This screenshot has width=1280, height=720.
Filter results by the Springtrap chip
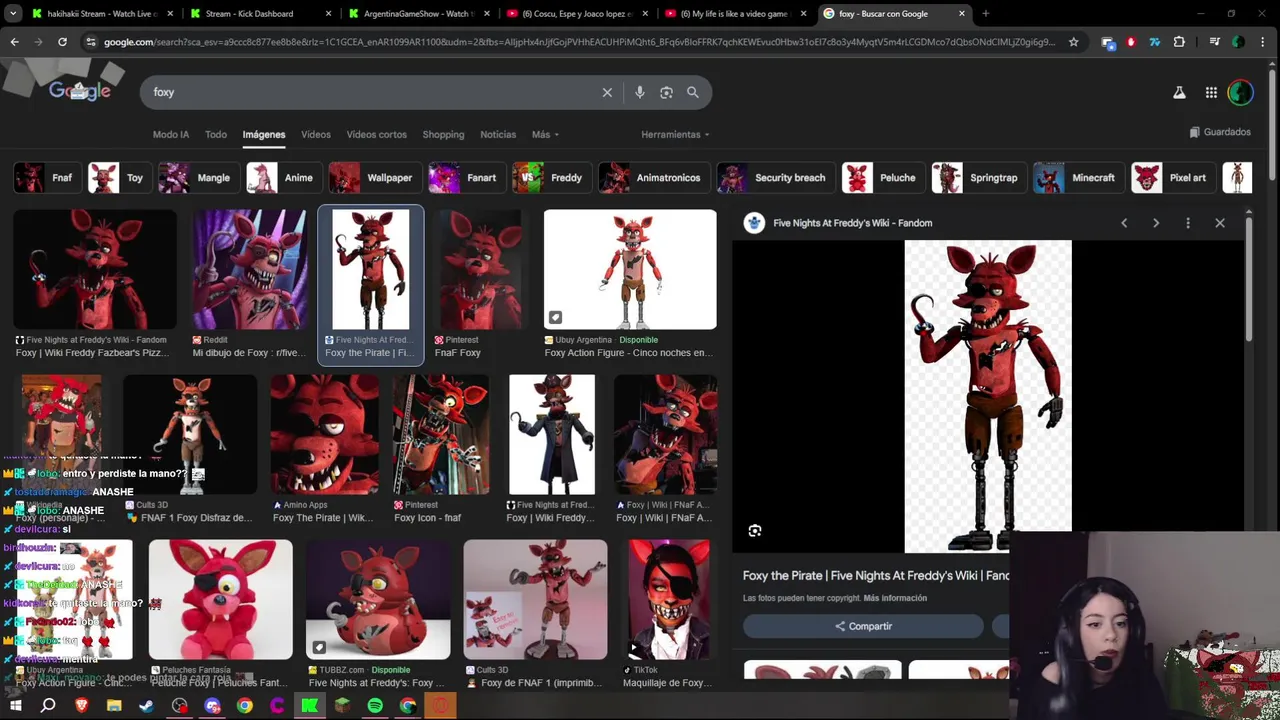tap(977, 178)
